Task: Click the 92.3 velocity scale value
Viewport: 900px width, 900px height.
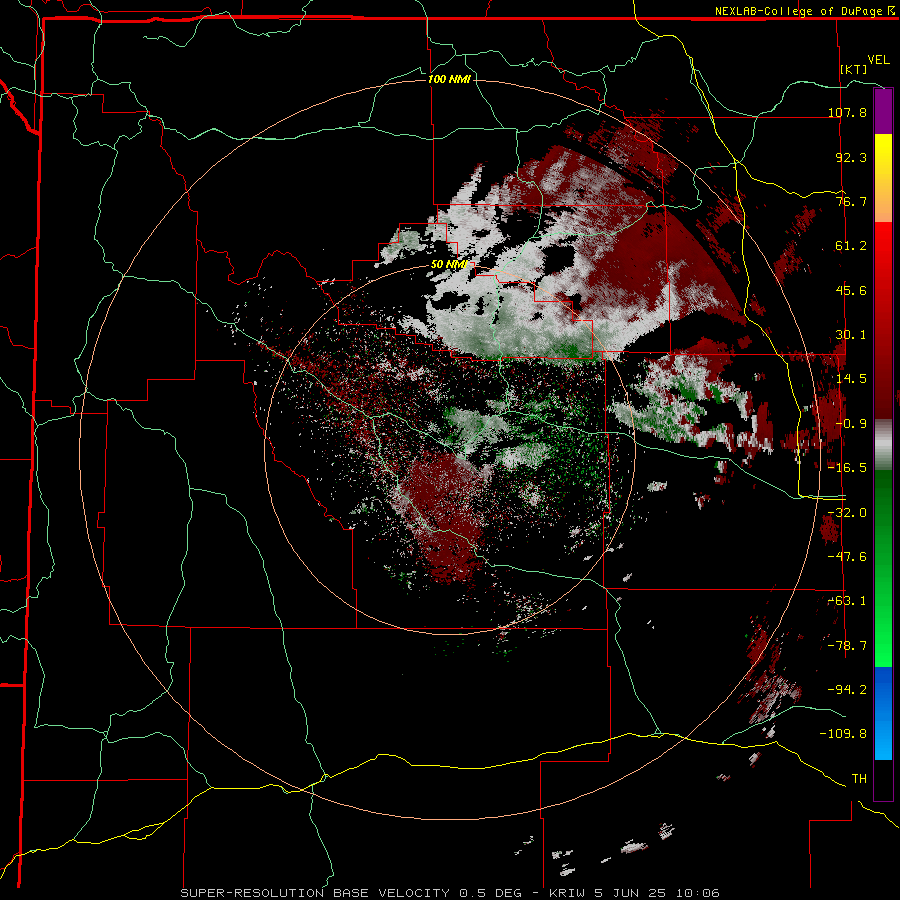Action: click(851, 157)
